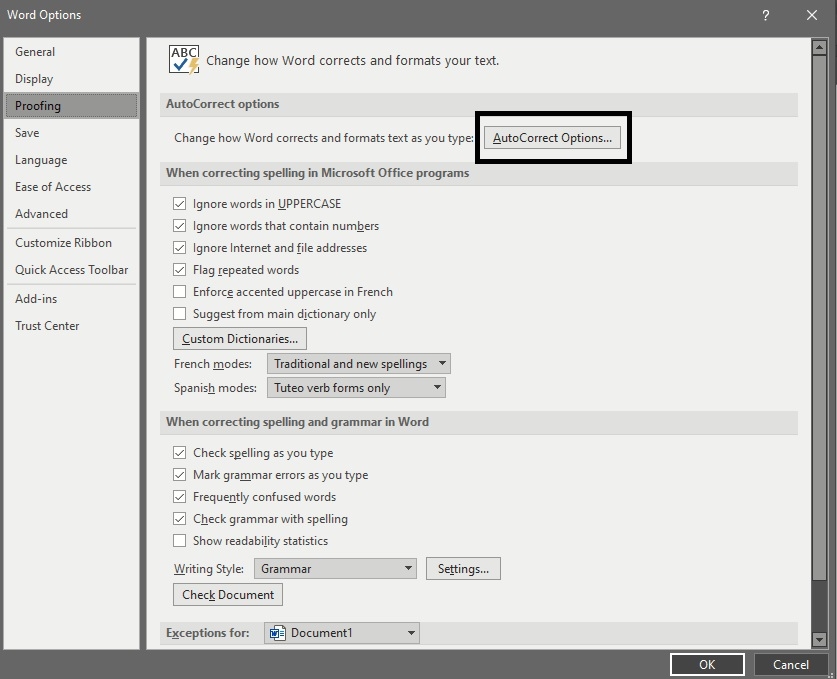Select the Display category
The image size is (837, 679).
[x=72, y=79]
